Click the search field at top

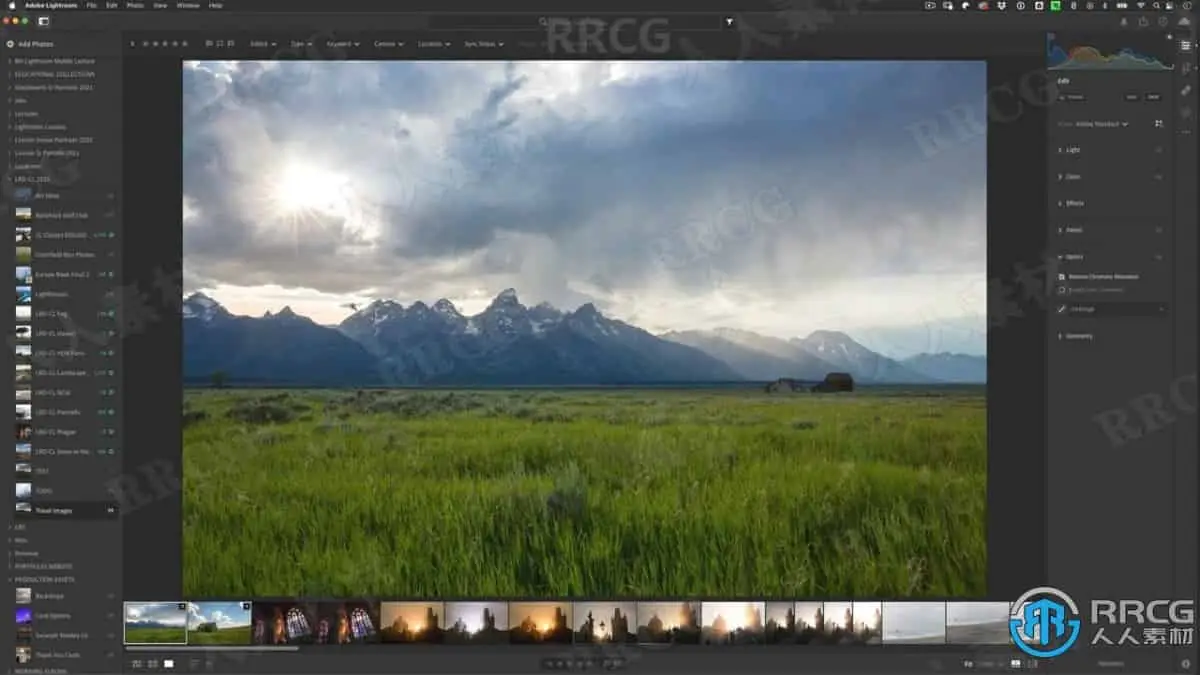(575, 21)
